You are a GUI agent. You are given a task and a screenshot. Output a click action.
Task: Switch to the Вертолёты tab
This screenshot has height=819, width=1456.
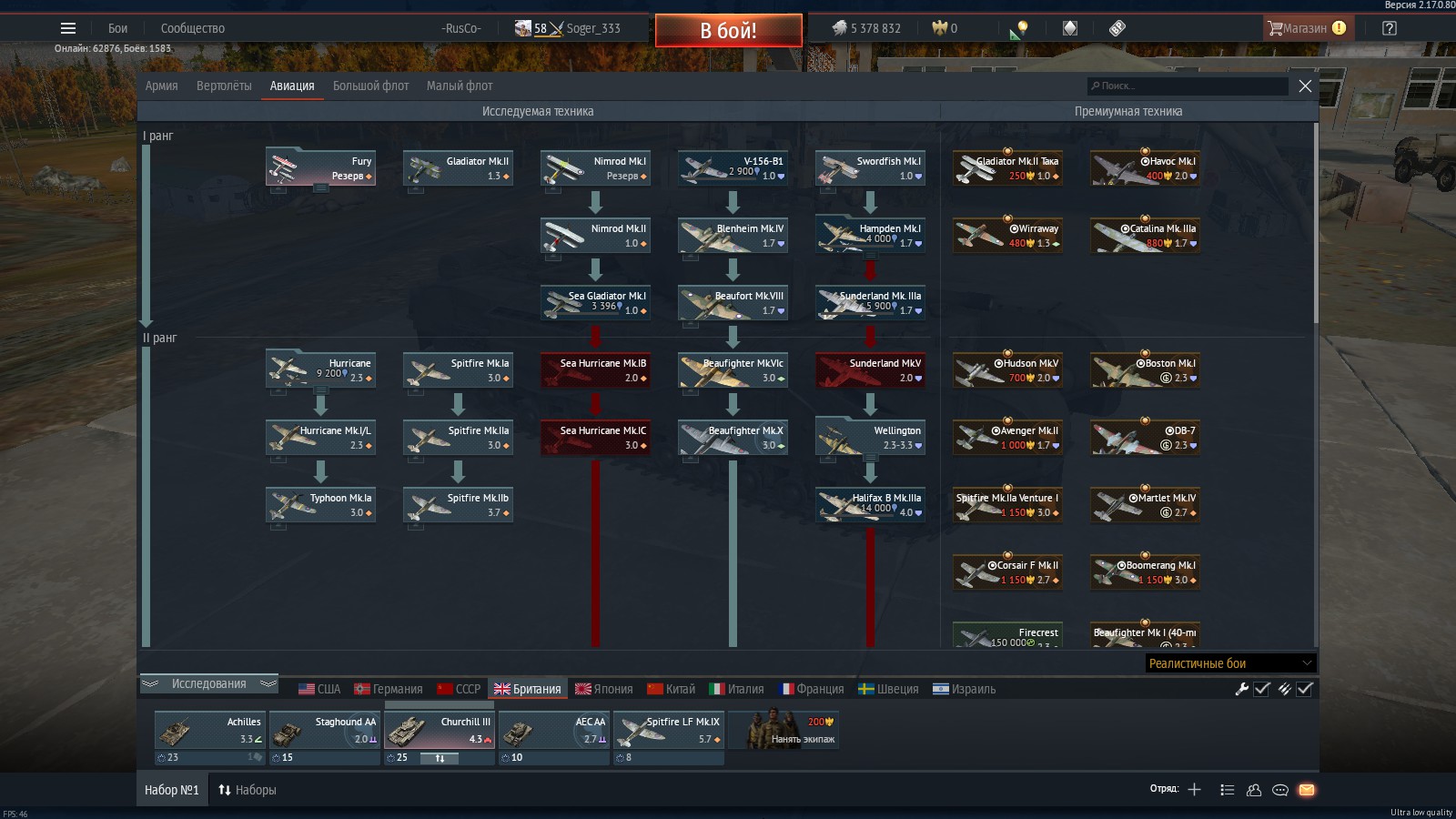[x=224, y=86]
